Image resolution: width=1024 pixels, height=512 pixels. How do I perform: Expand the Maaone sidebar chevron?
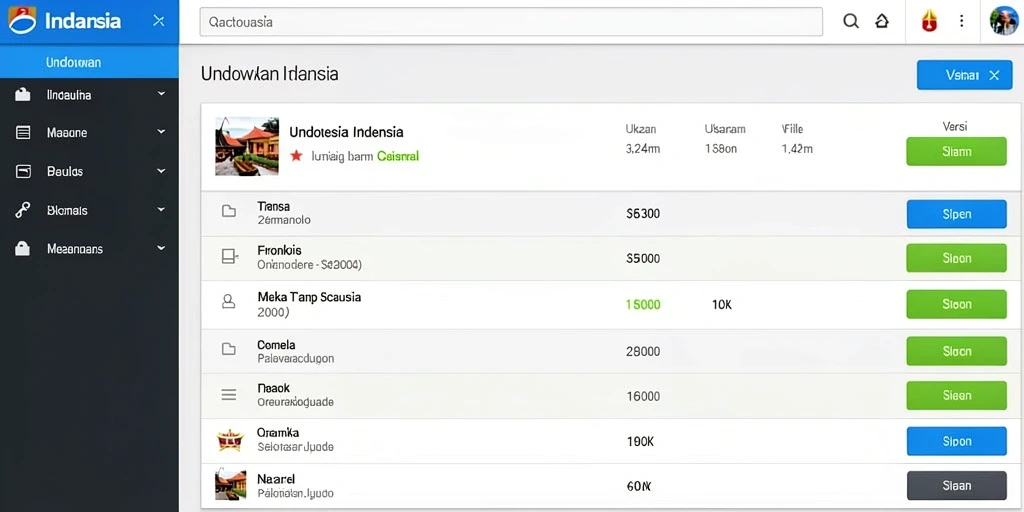(161, 132)
